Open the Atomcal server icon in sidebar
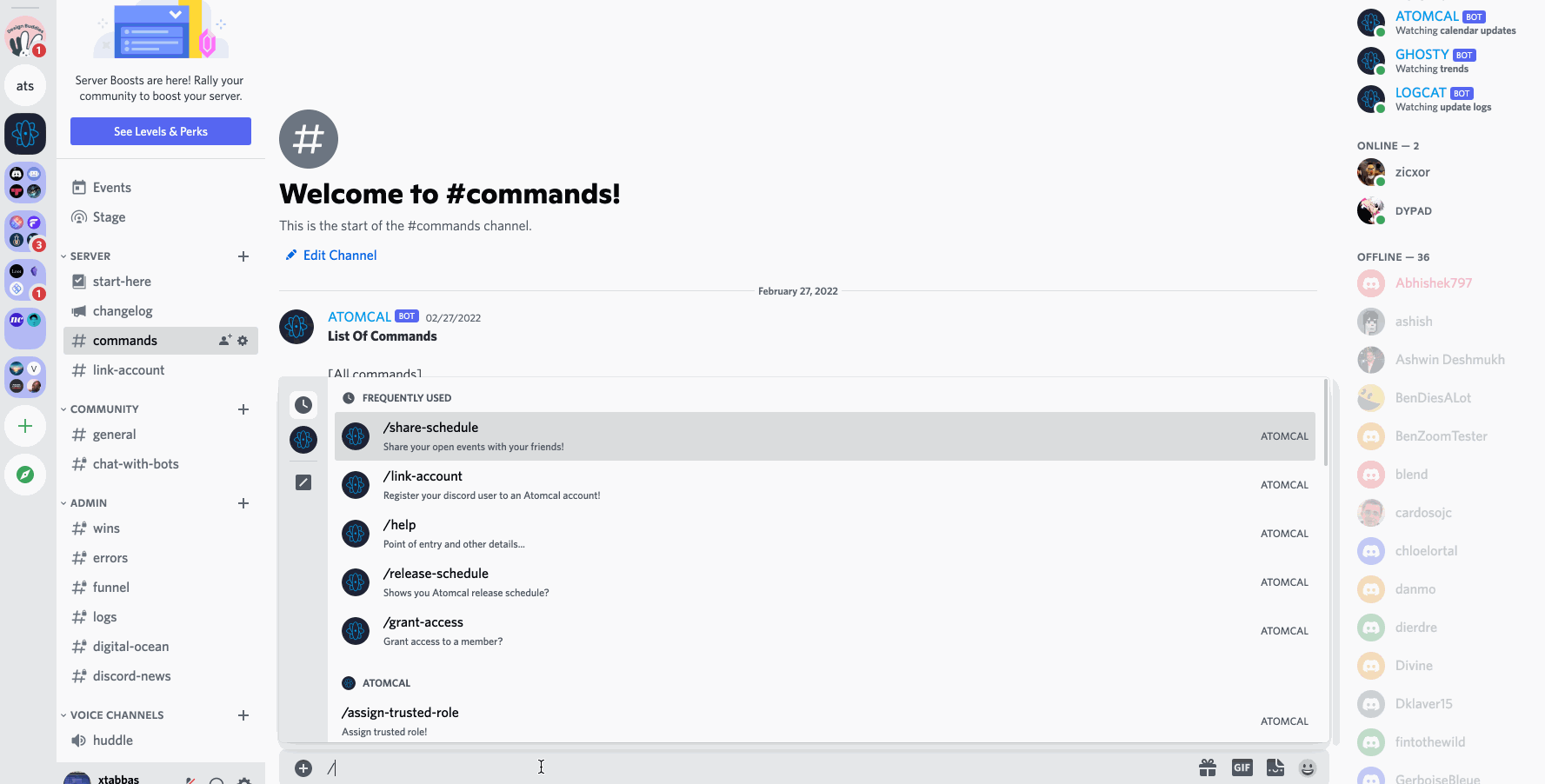The width and height of the screenshot is (1545, 784). pyautogui.click(x=25, y=133)
